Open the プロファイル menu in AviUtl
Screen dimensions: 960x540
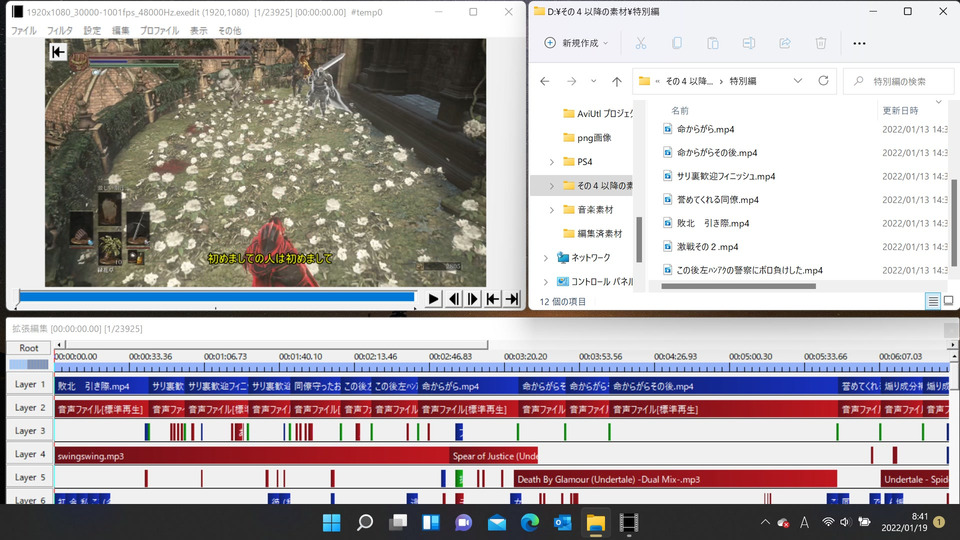(x=160, y=31)
